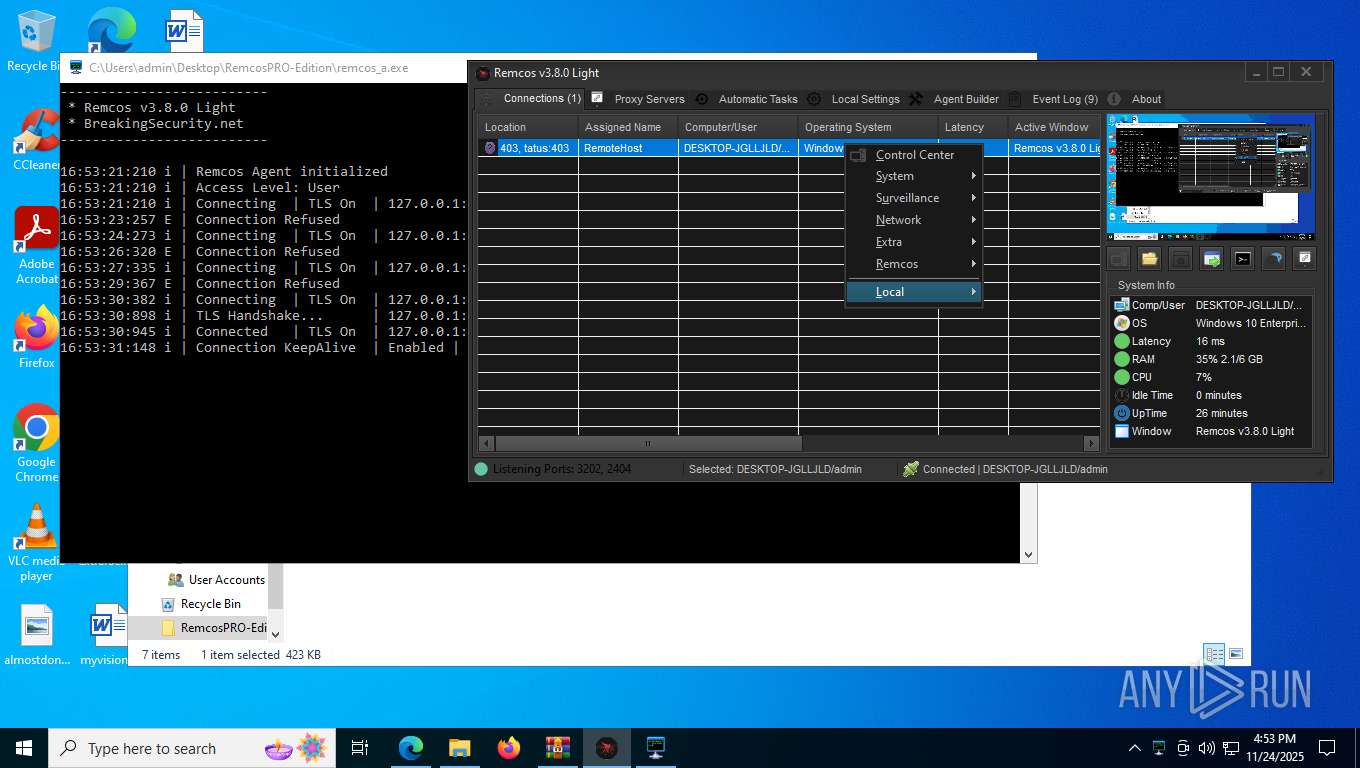Switch Explorer to details view toggle
Image resolution: width=1360 pixels, height=768 pixels.
tap(1214, 655)
